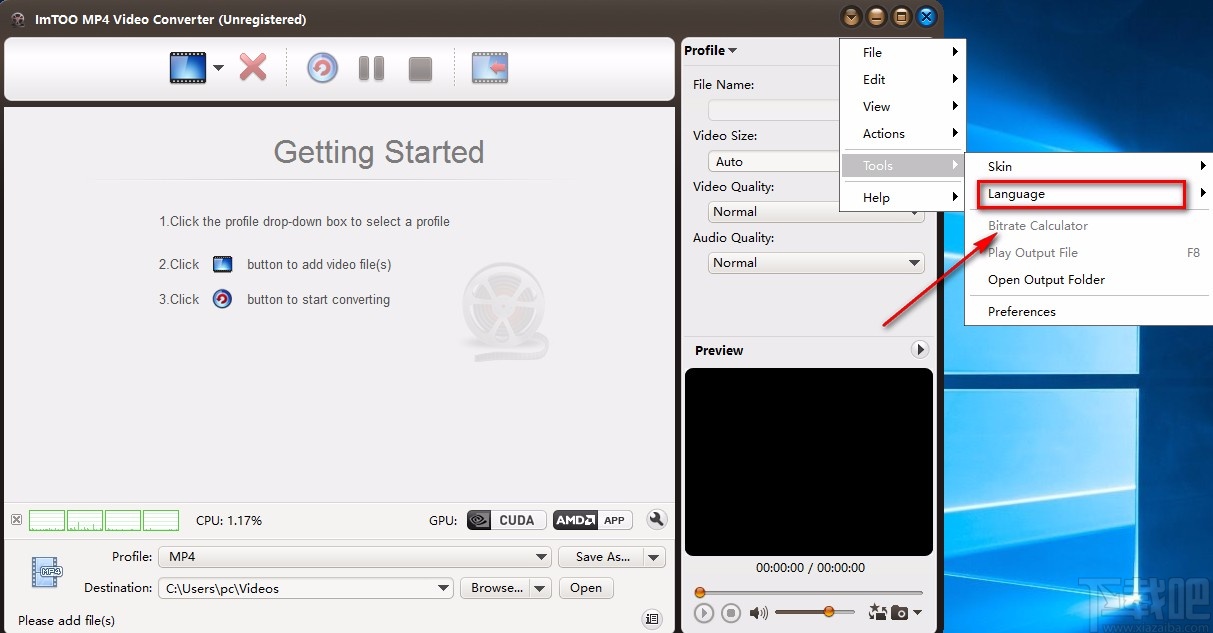Click the wrench settings icon near GPU options

click(657, 519)
